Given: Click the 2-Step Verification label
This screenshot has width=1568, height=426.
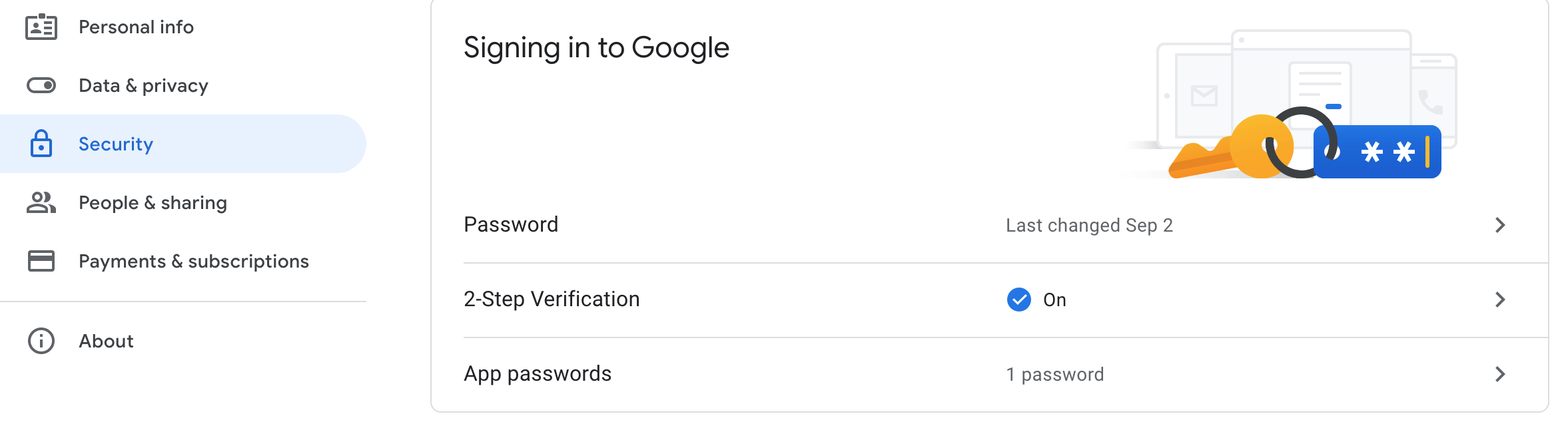Looking at the screenshot, I should pos(552,300).
